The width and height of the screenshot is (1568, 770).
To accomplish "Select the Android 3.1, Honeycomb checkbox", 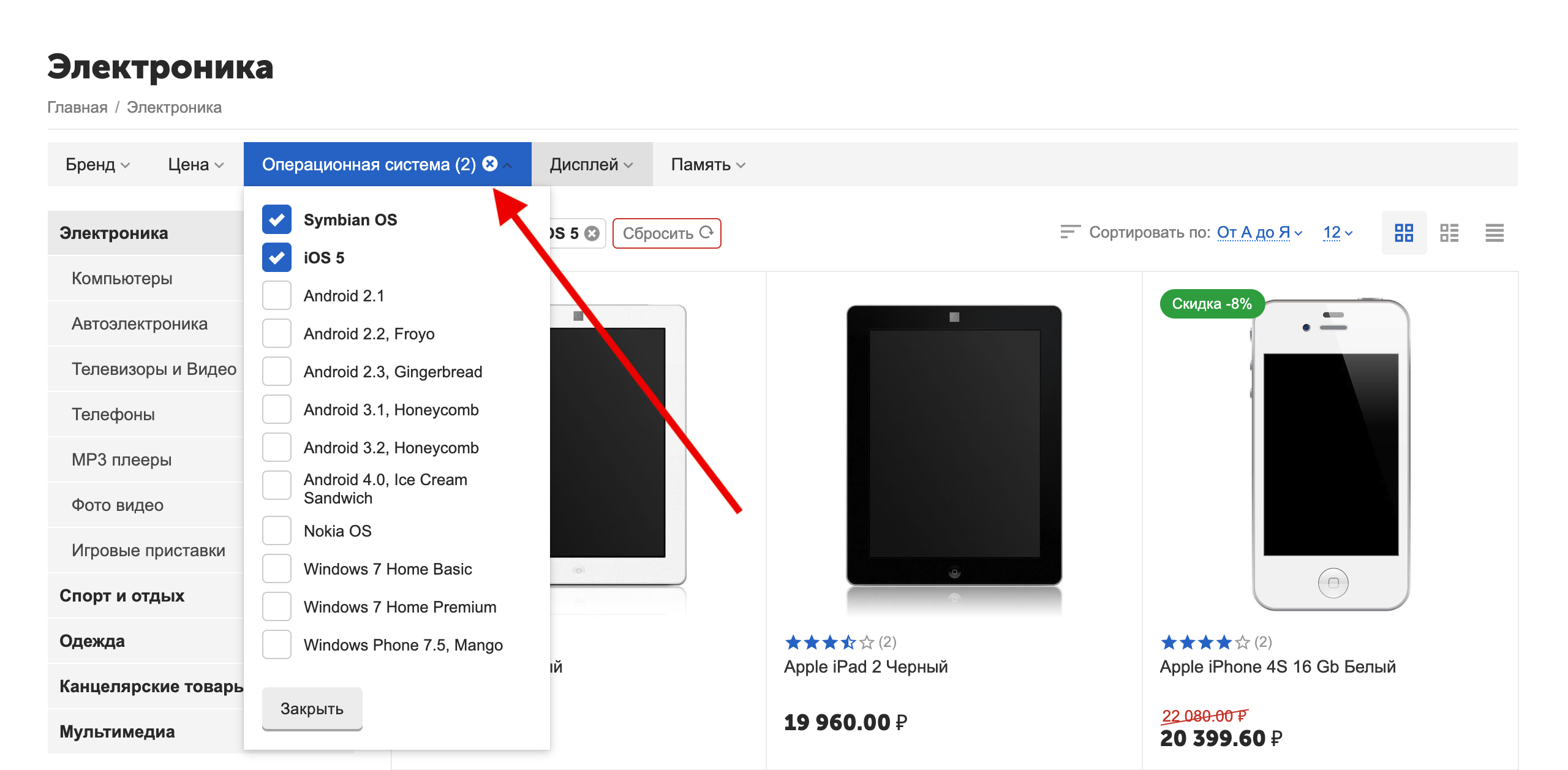I will [277, 409].
